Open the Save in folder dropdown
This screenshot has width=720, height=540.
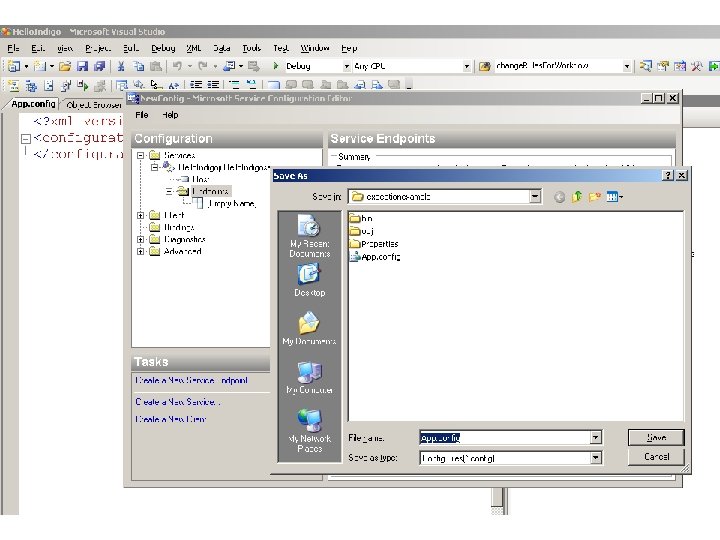pos(535,197)
